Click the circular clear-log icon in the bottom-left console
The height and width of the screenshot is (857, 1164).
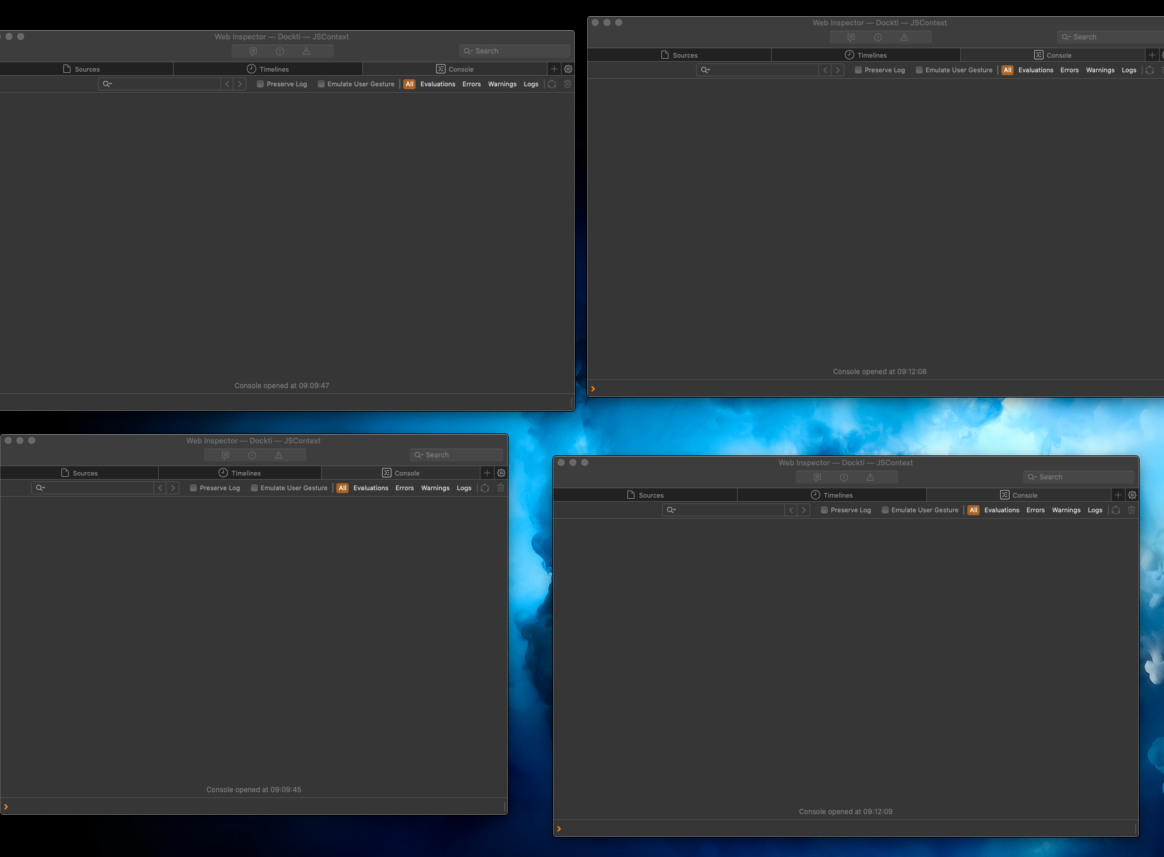485,488
